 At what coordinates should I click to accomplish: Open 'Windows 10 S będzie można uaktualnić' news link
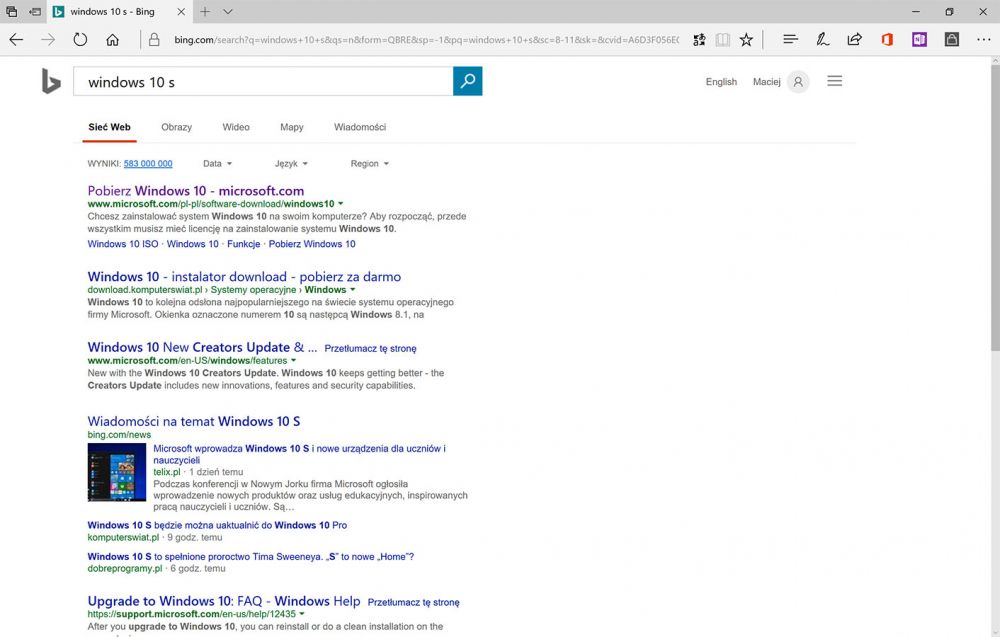coord(217,525)
